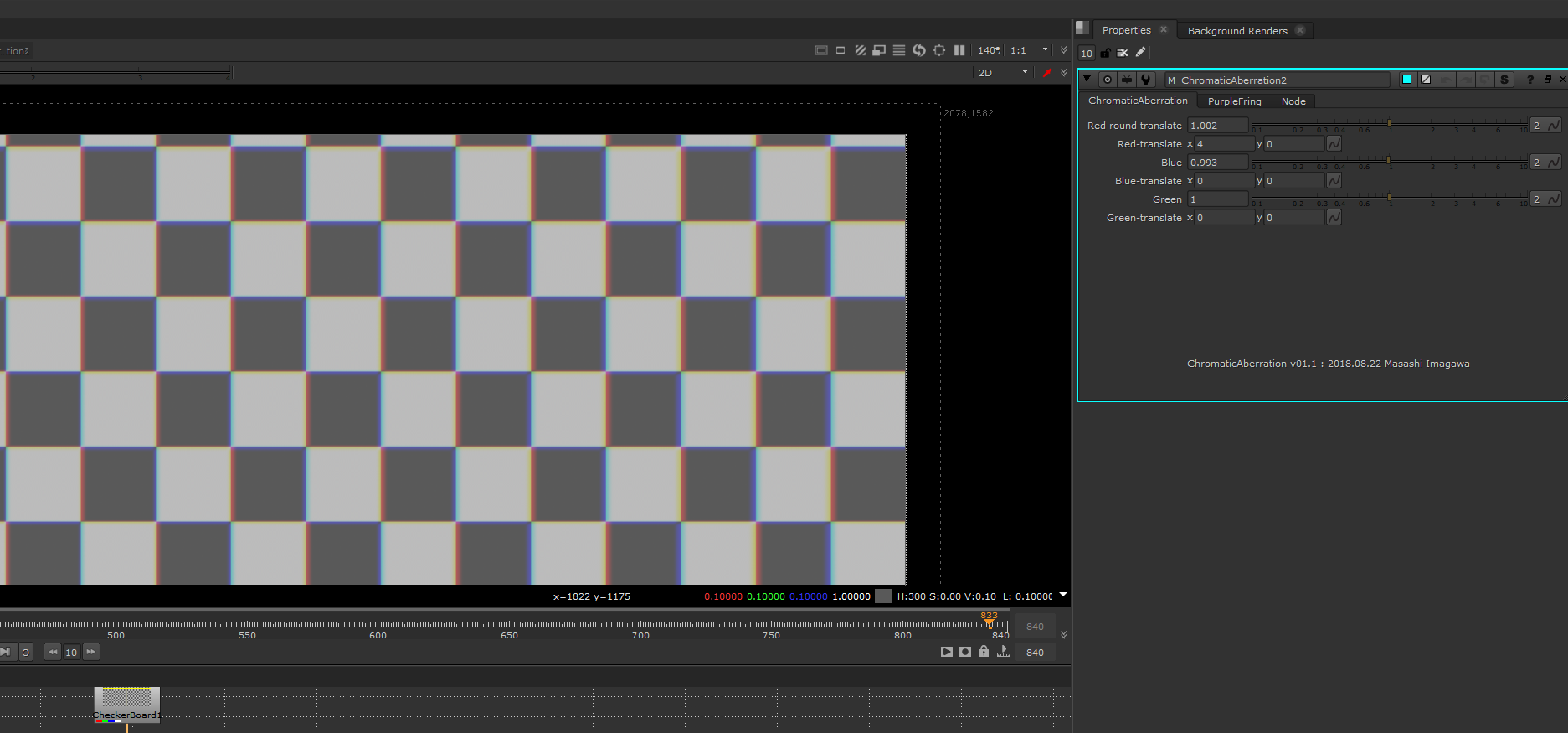1568x733 pixels.
Task: Click the pencil edit icon in Properties
Action: click(1140, 53)
